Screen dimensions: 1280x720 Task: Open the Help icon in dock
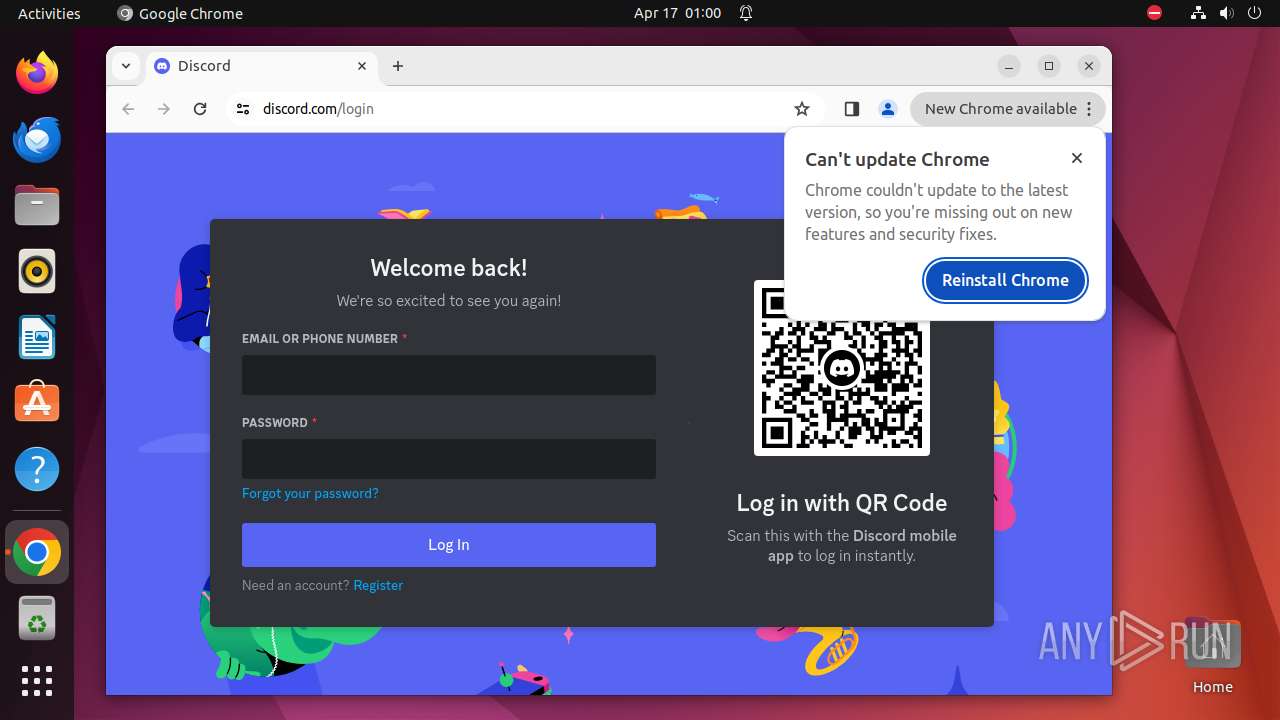tap(37, 469)
